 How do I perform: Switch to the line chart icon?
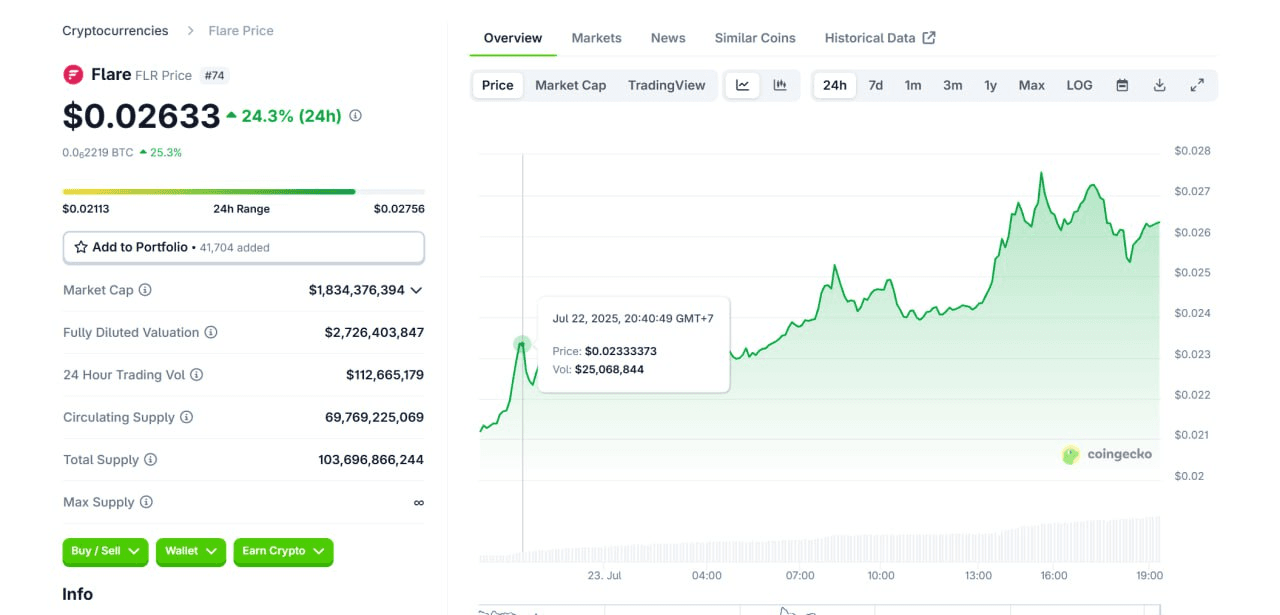(743, 85)
